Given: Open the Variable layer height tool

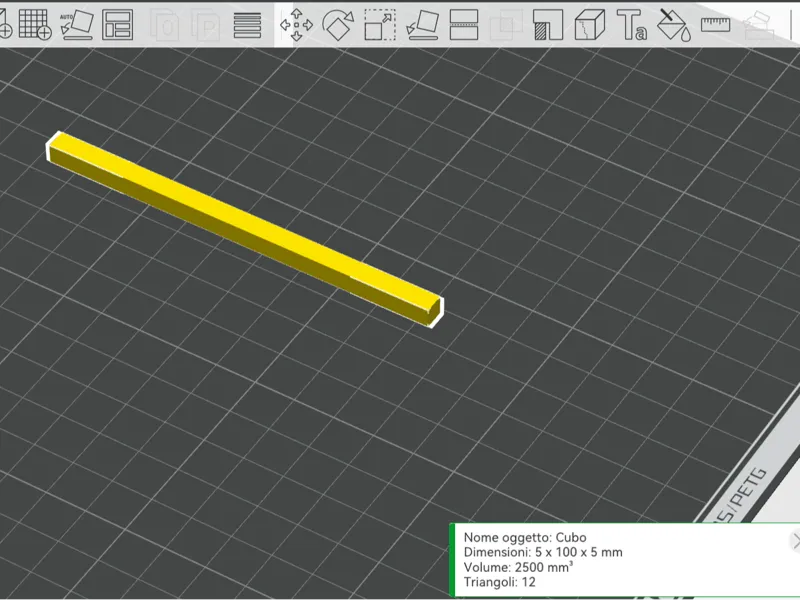Looking at the screenshot, I should (x=247, y=24).
